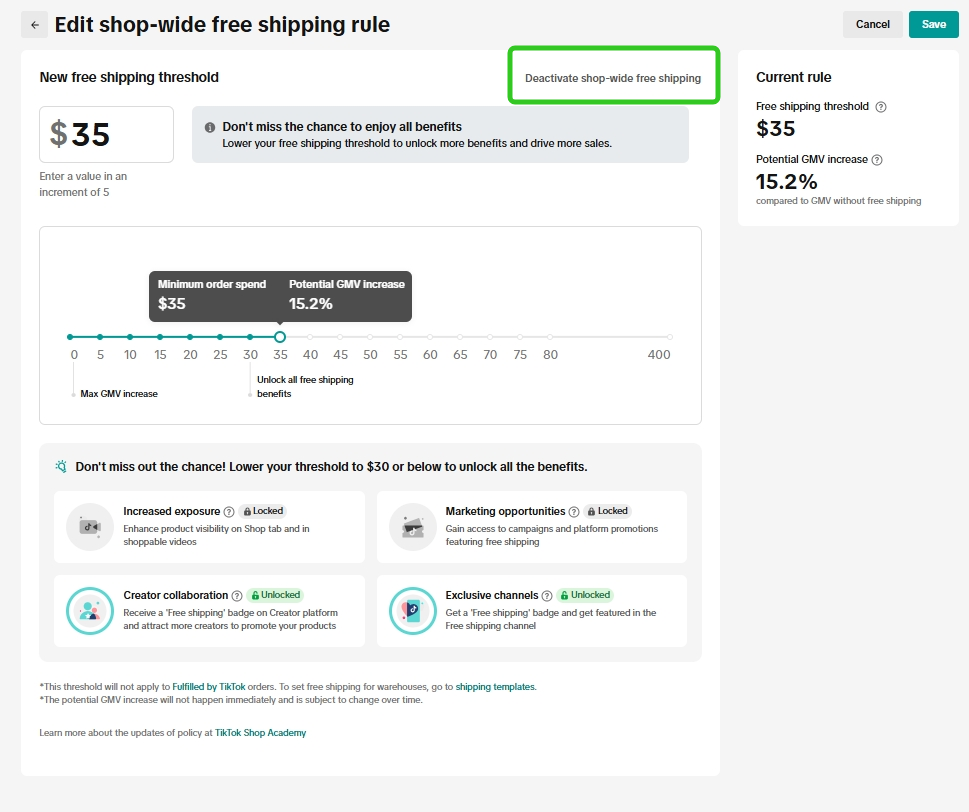Deactivate shop-wide free shipping
The height and width of the screenshot is (812, 969).
point(613,78)
